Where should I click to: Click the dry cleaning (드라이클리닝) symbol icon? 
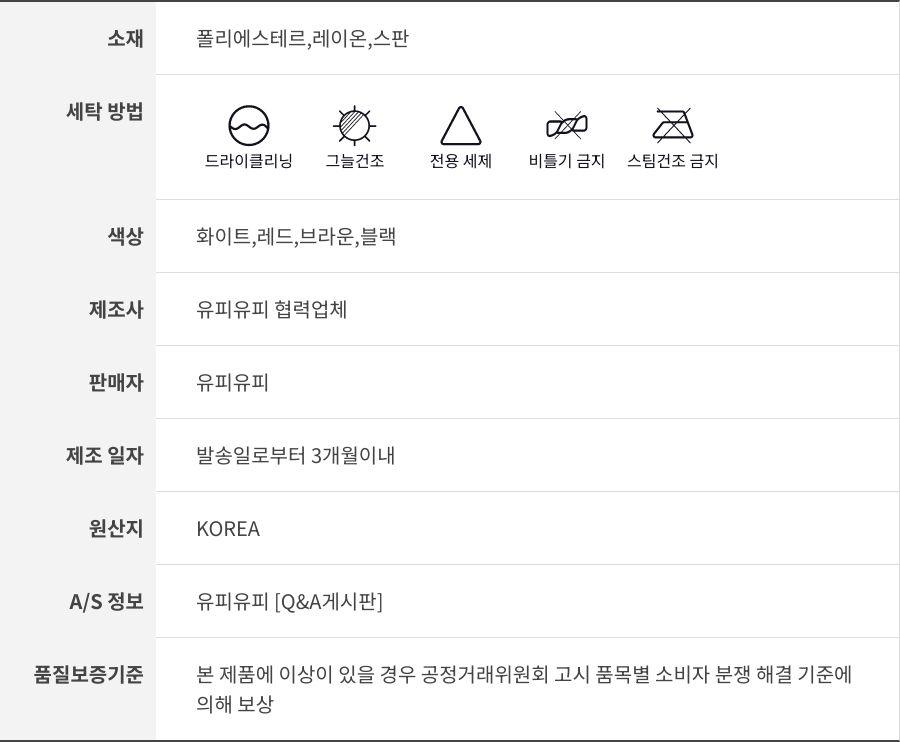click(x=249, y=126)
